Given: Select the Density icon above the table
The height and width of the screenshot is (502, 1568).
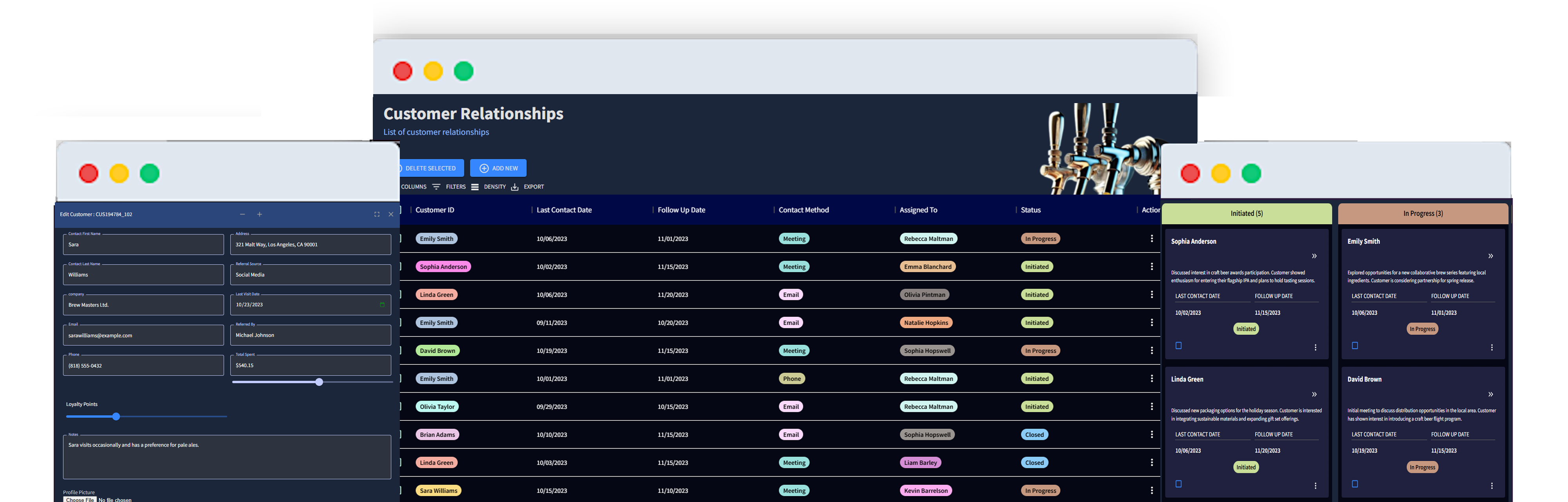Looking at the screenshot, I should point(475,186).
